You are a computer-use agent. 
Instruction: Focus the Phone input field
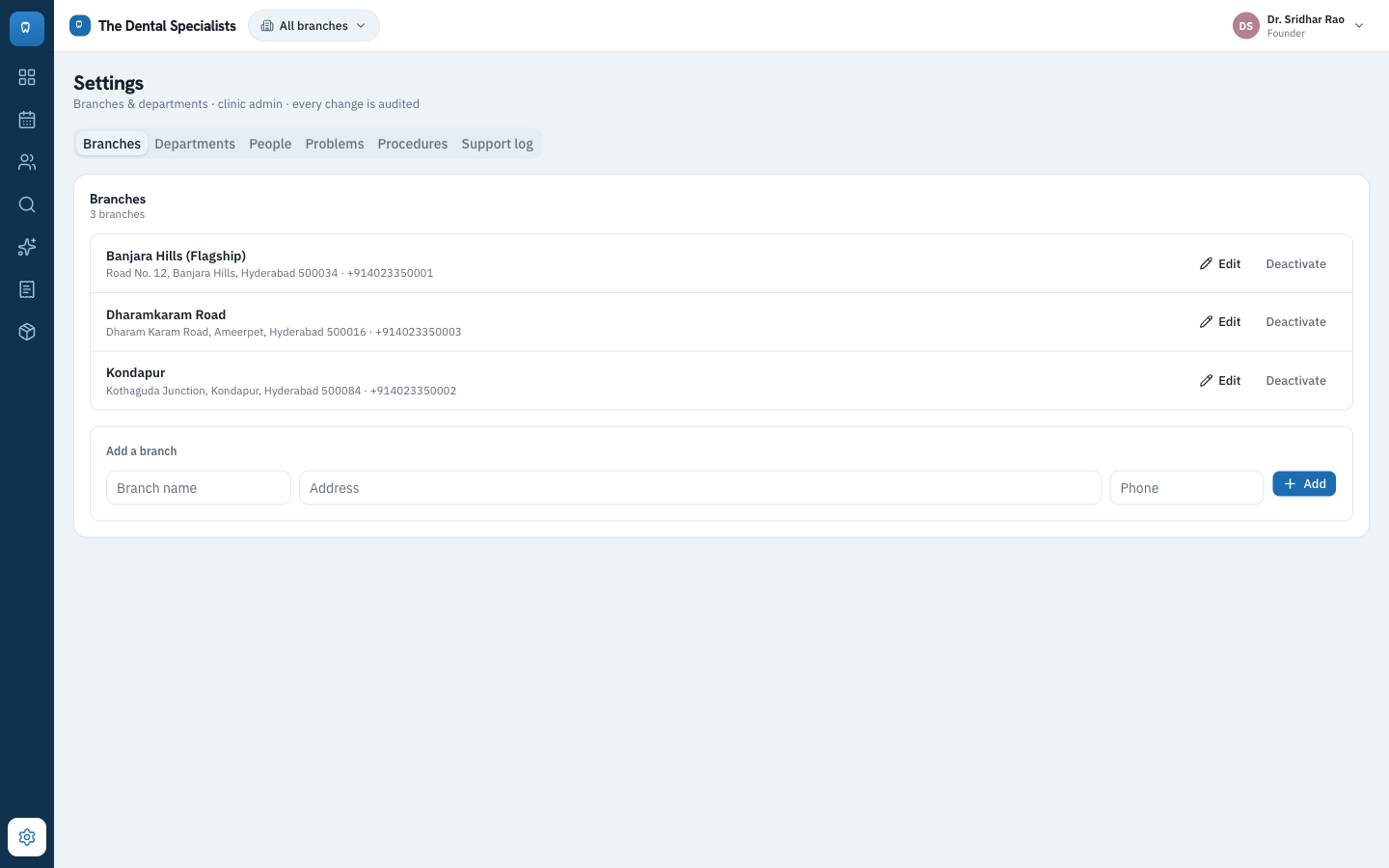click(x=1186, y=488)
